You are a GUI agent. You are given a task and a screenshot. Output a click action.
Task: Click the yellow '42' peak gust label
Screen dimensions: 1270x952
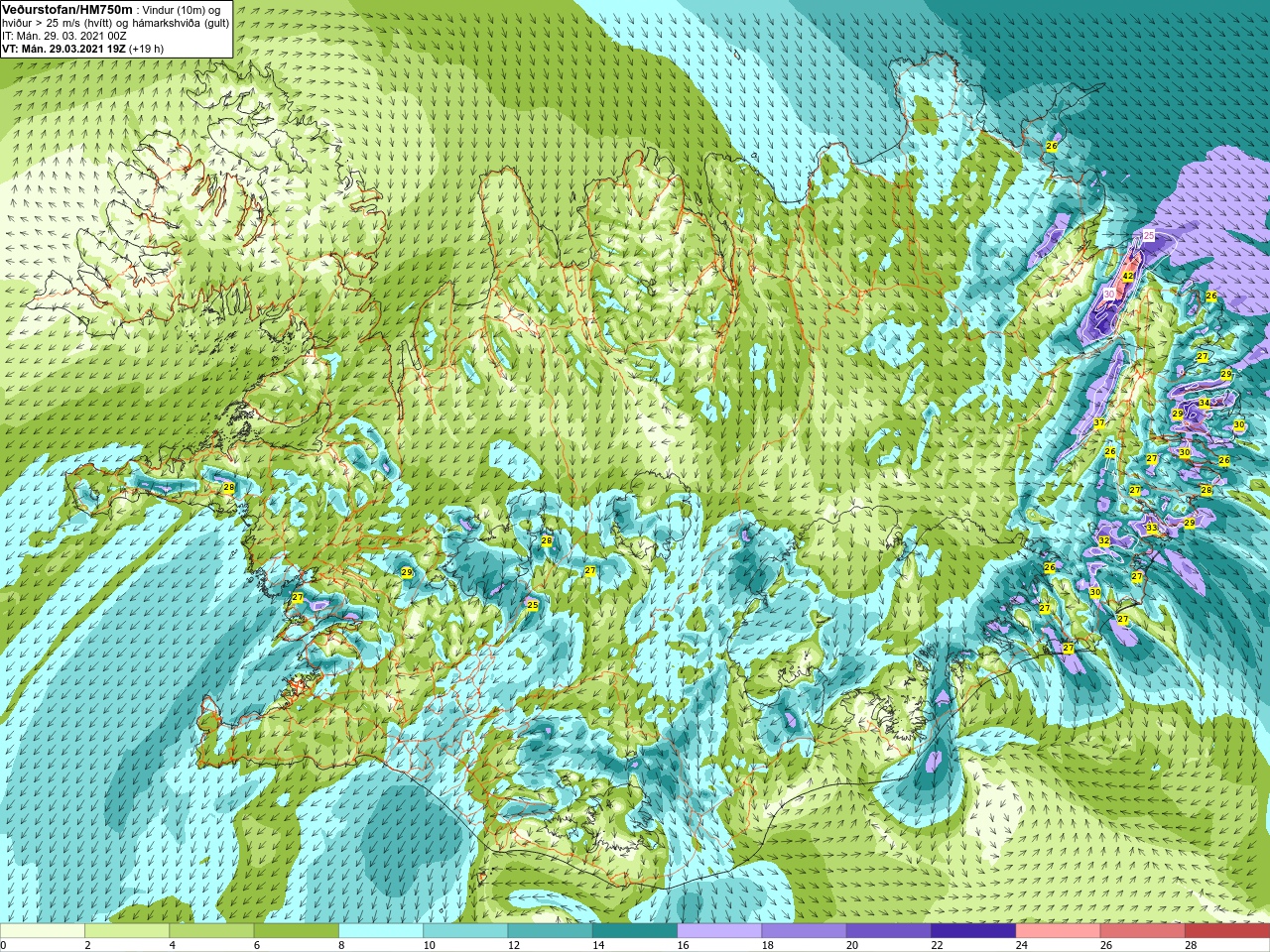pos(1129,277)
